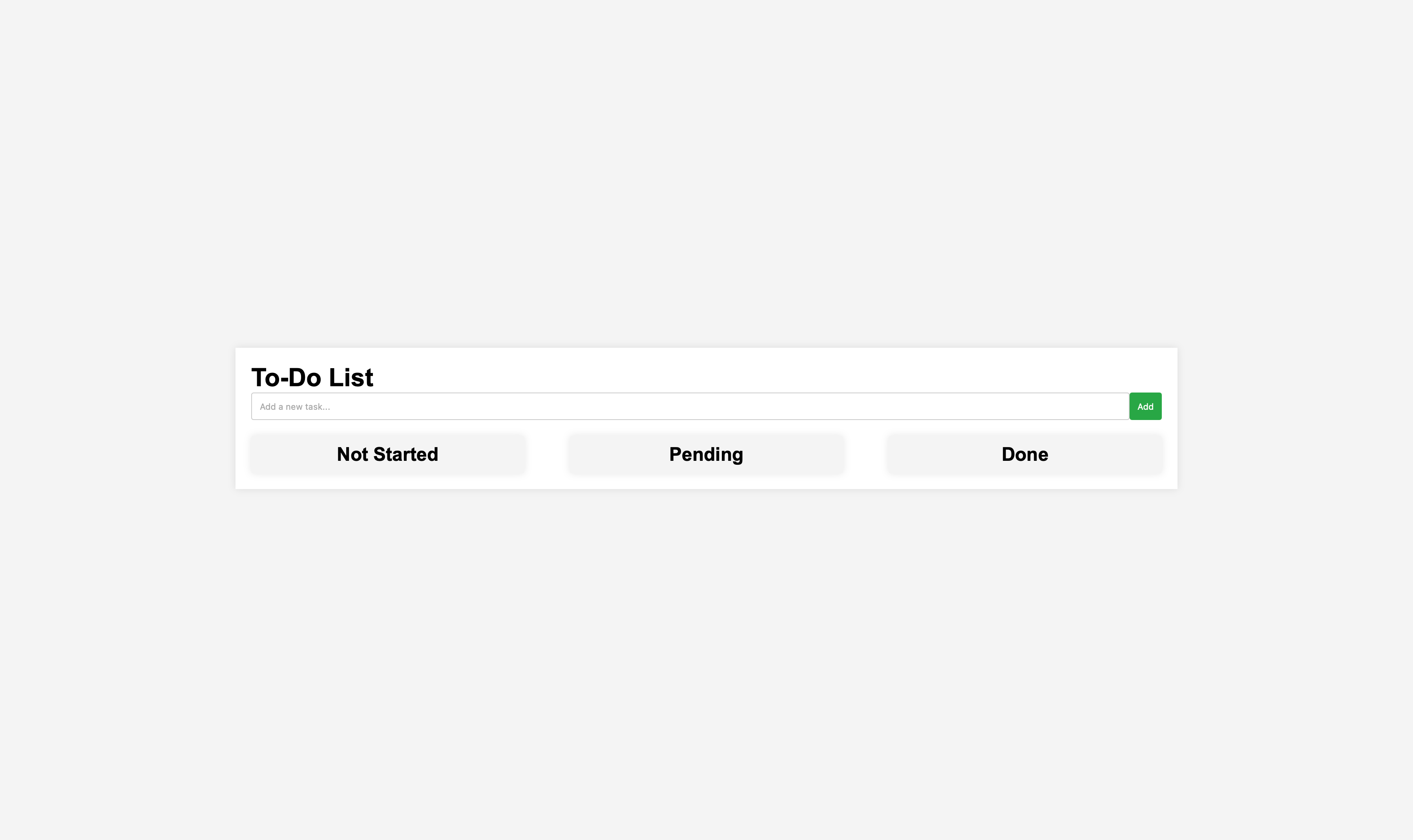Select the Not Started column header
The width and height of the screenshot is (1413, 840).
tap(388, 453)
